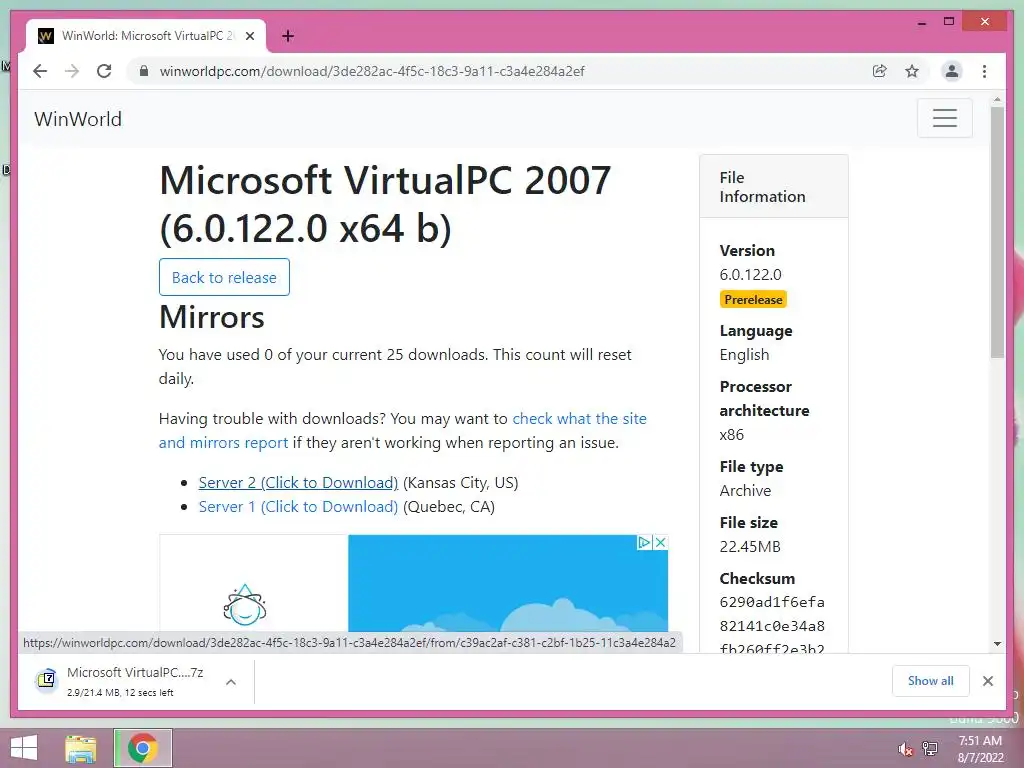This screenshot has height=768, width=1024.
Task: Click the Mirrors heading
Action: tap(212, 317)
